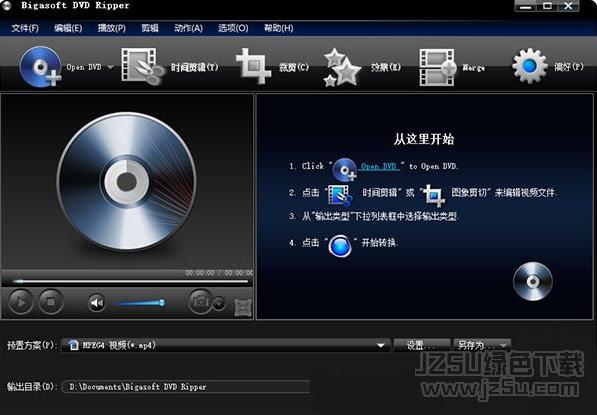Open the 编辑(E) menu
This screenshot has height=415, width=597.
point(68,28)
